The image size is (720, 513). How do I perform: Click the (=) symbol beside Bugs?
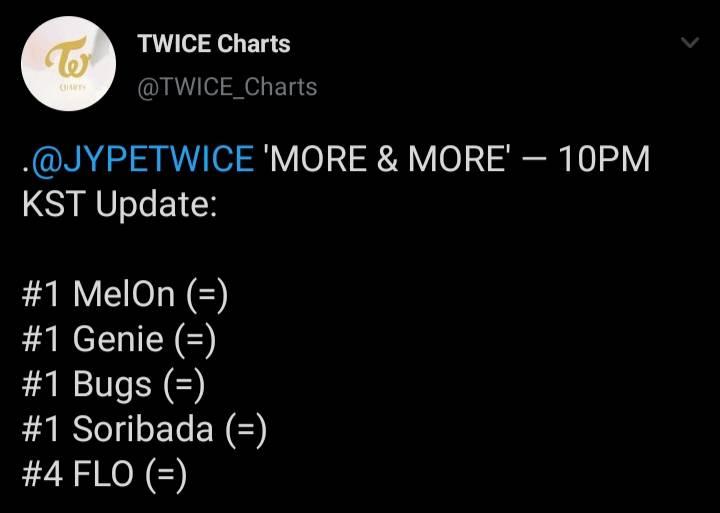pyautogui.click(x=184, y=385)
